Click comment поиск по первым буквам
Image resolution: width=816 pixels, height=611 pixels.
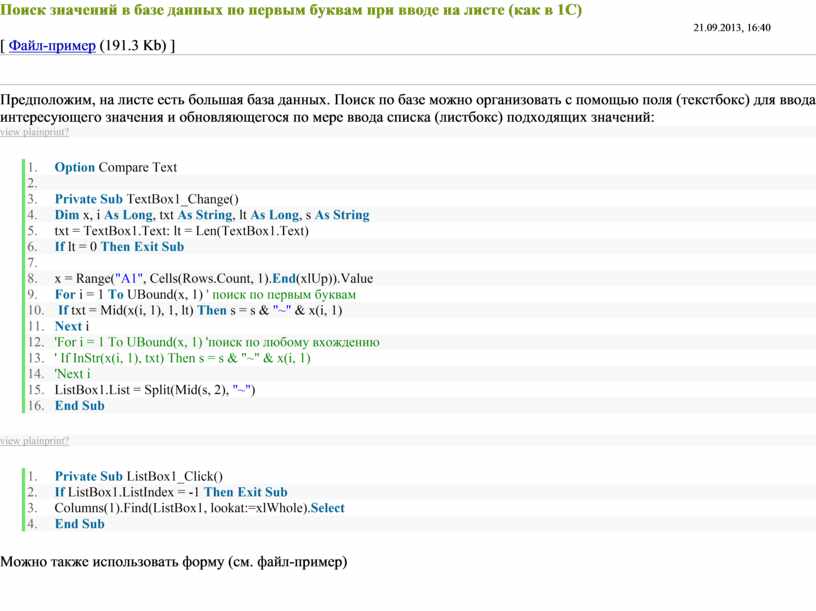(284, 294)
